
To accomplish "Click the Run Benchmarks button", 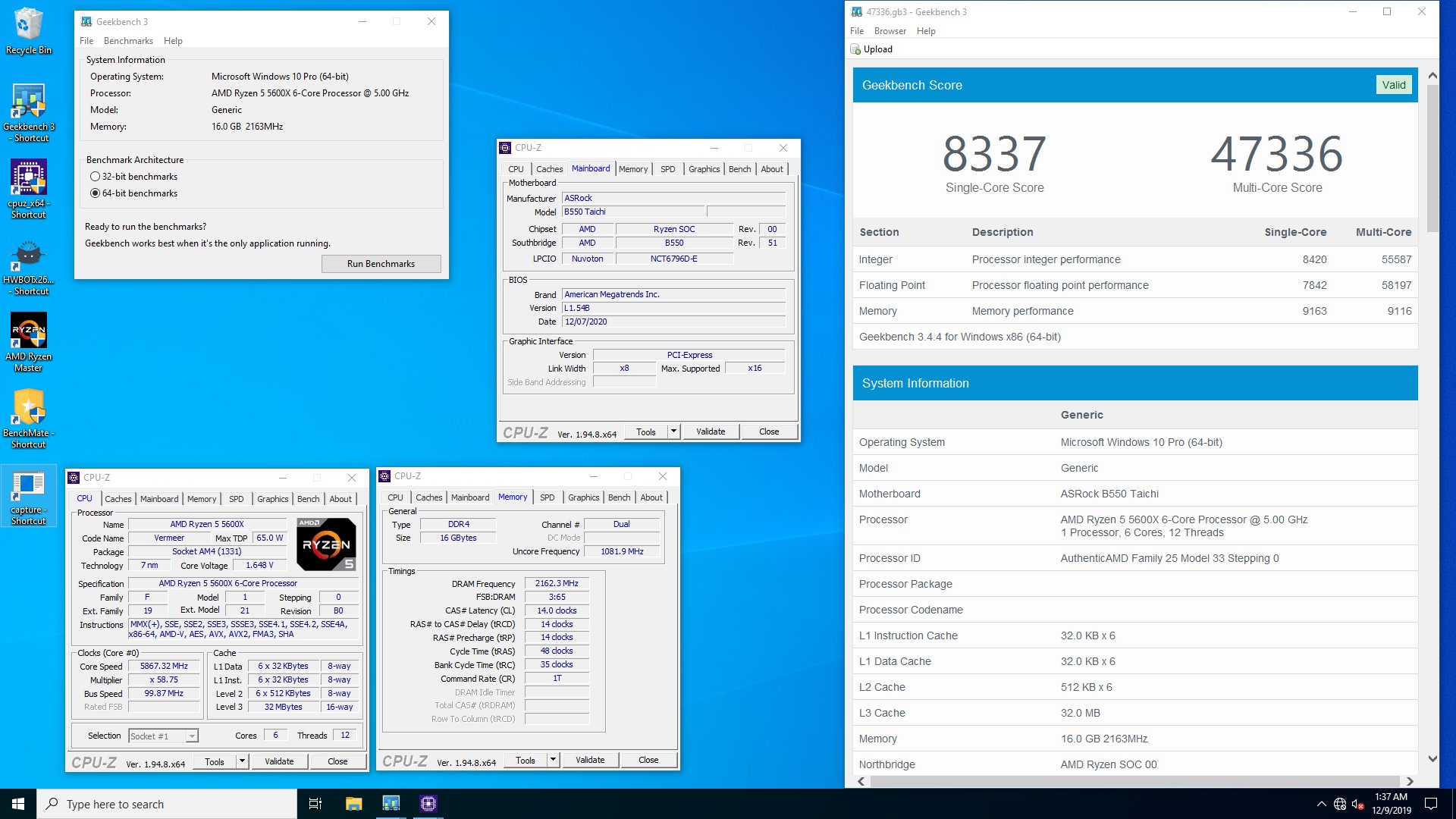I will (381, 264).
